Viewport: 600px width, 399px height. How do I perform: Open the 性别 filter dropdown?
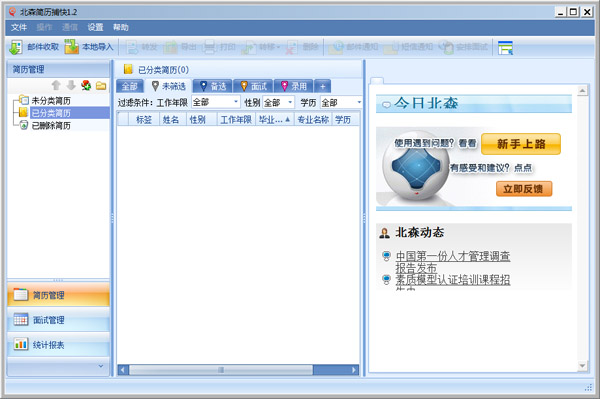click(x=278, y=103)
